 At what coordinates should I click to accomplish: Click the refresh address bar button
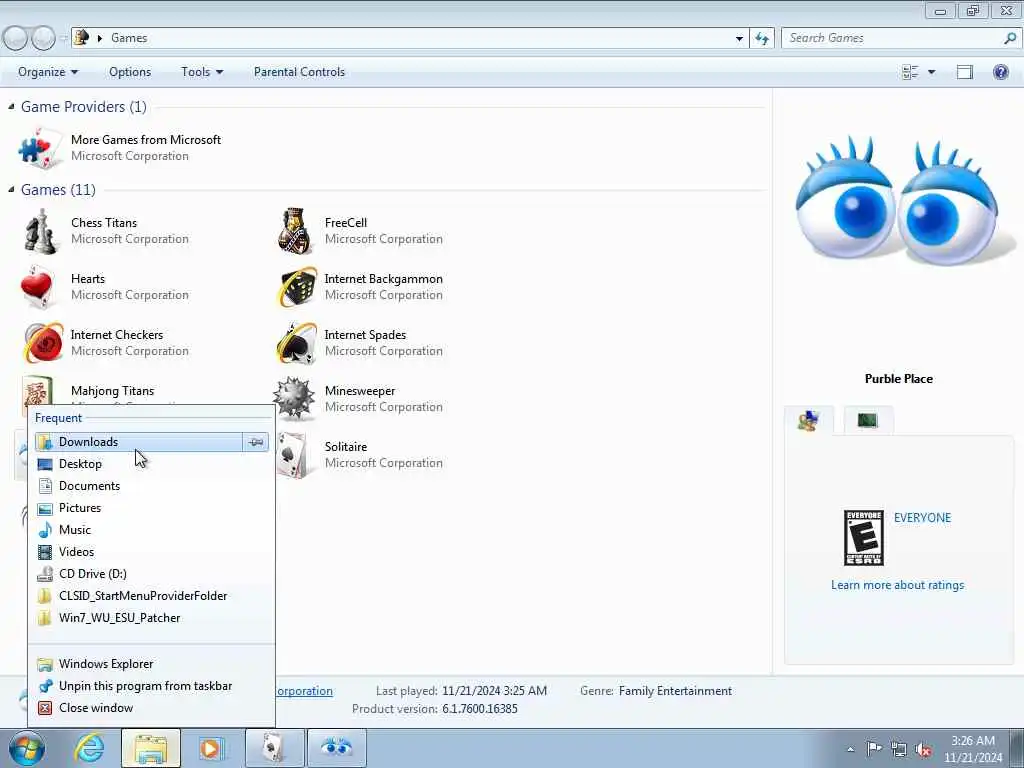coord(762,38)
